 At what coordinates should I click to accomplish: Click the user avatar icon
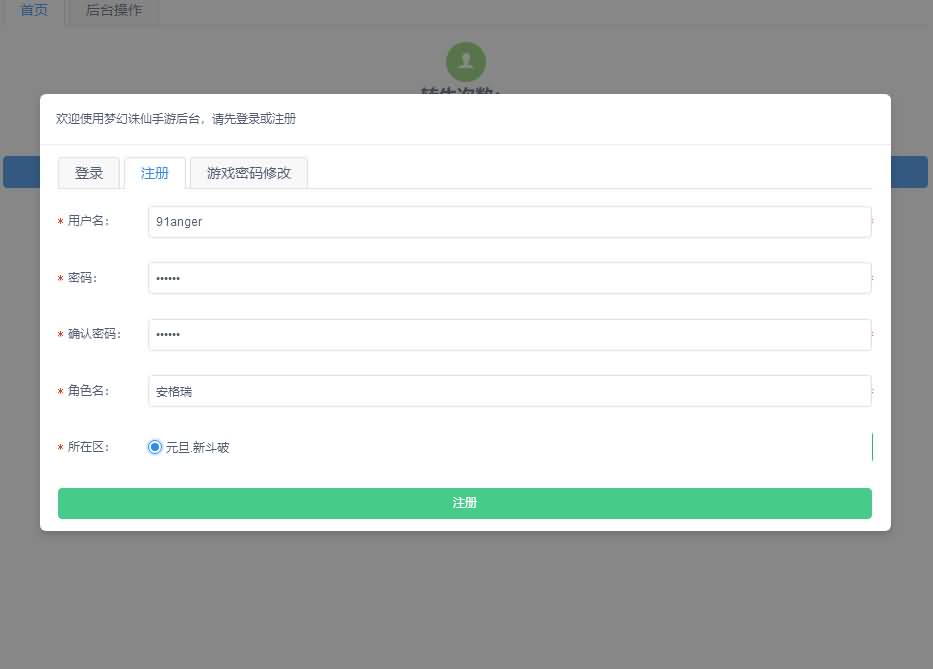(x=466, y=62)
